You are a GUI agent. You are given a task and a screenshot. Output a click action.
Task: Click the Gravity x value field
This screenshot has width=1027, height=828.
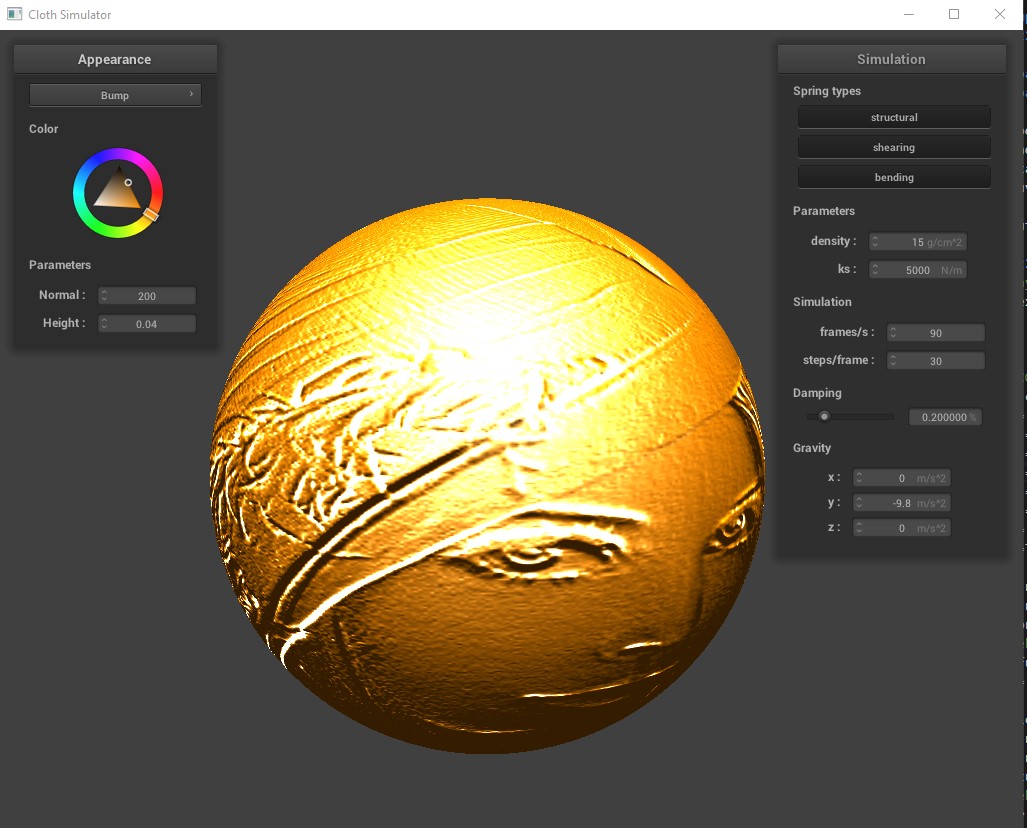click(901, 478)
